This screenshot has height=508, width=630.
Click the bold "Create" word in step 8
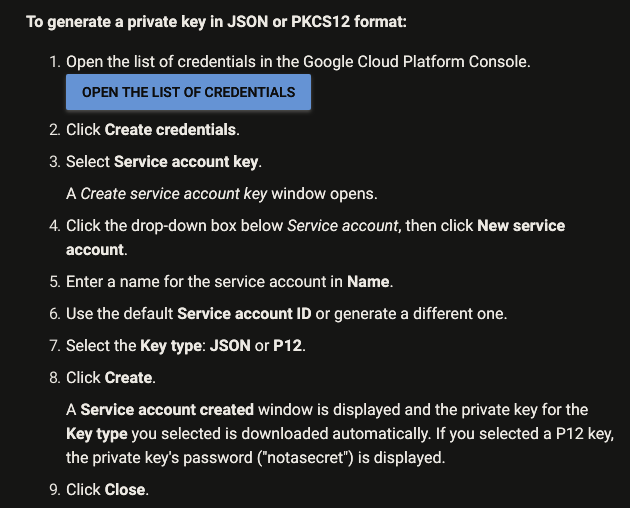pyautogui.click(x=128, y=377)
